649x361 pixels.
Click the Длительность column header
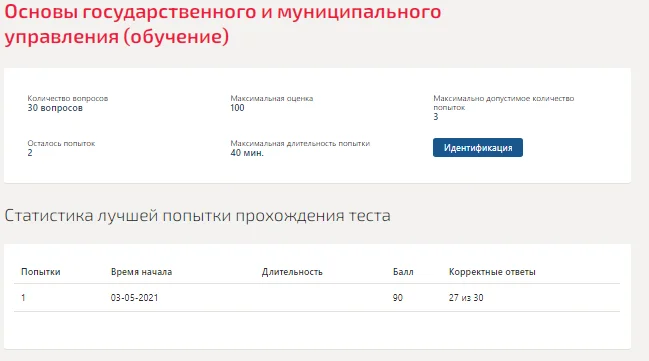[x=292, y=272]
